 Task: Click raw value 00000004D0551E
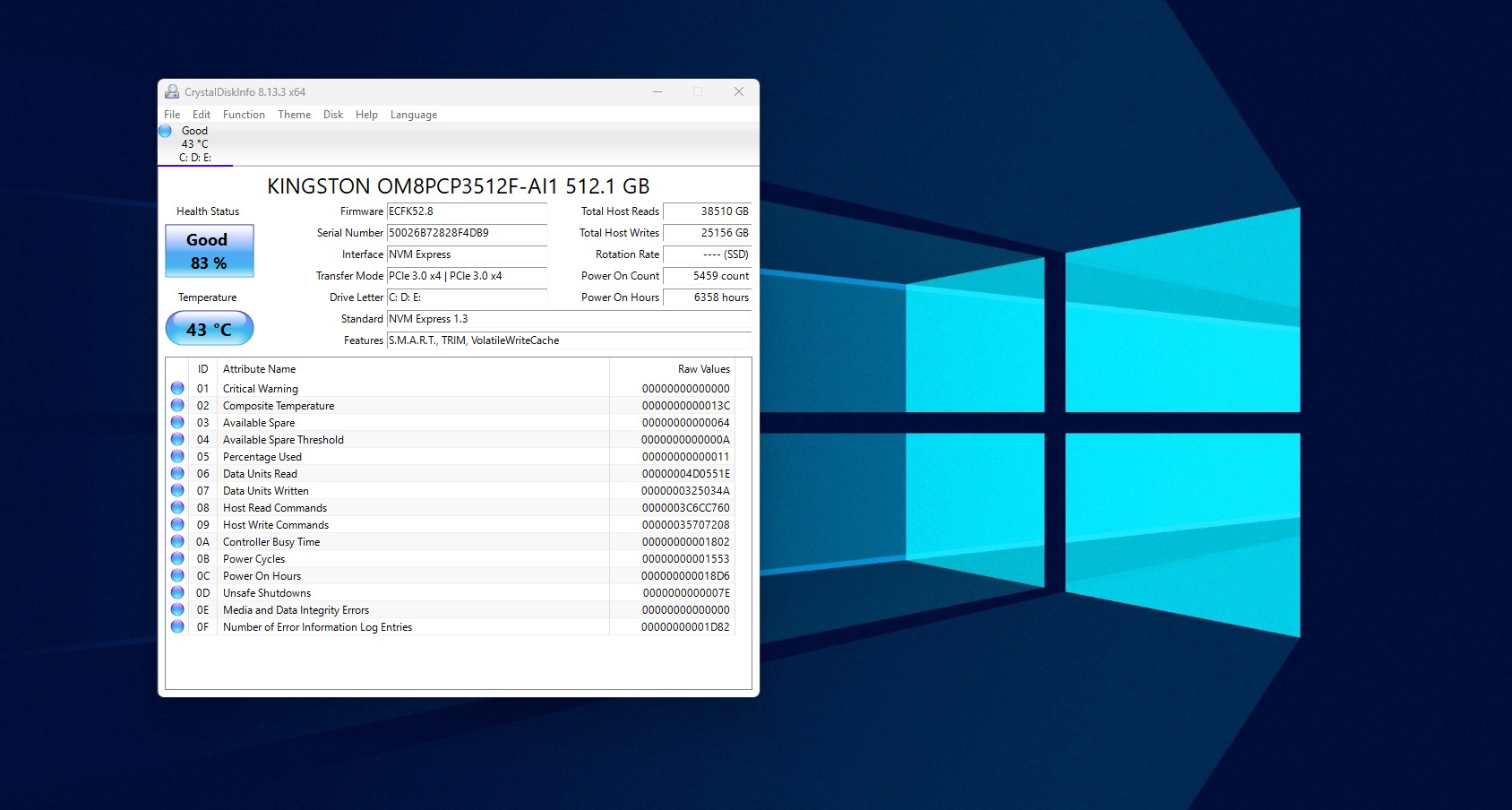[x=686, y=474]
